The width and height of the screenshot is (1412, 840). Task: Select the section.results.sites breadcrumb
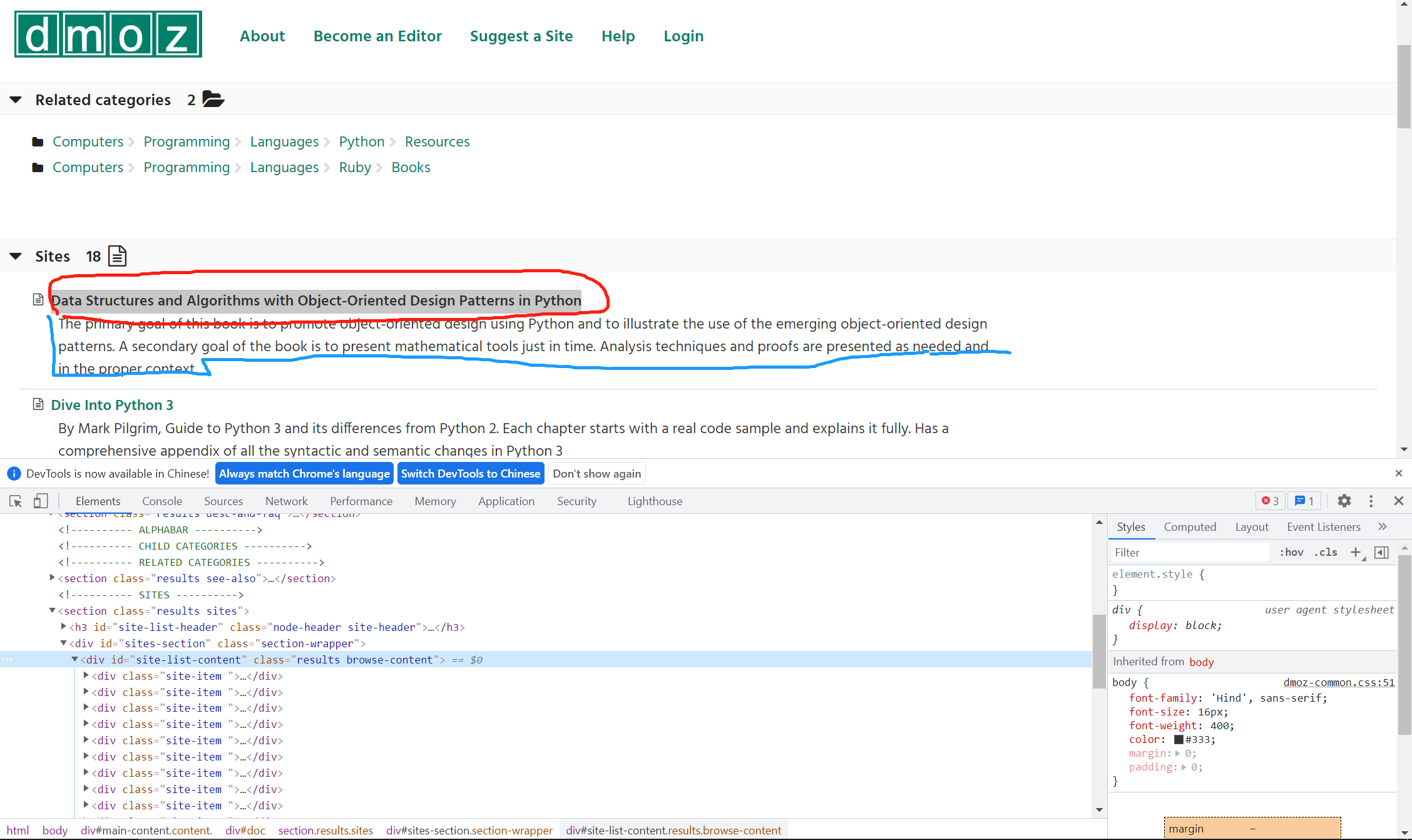point(325,830)
